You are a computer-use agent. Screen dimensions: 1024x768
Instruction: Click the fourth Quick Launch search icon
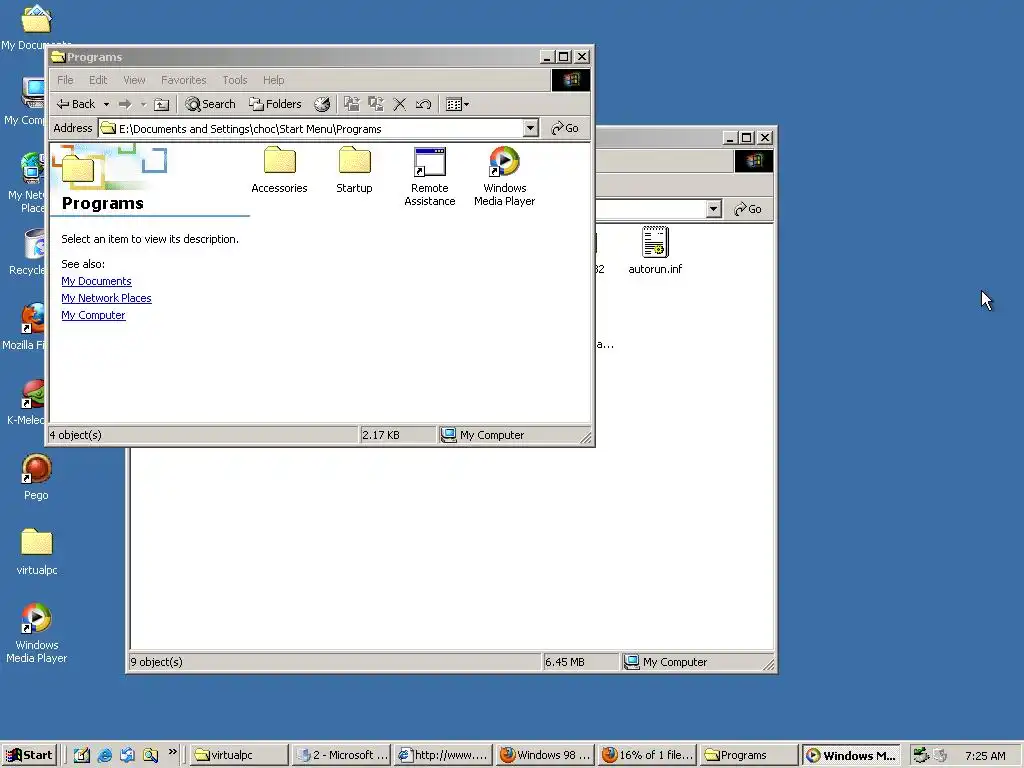click(x=150, y=755)
